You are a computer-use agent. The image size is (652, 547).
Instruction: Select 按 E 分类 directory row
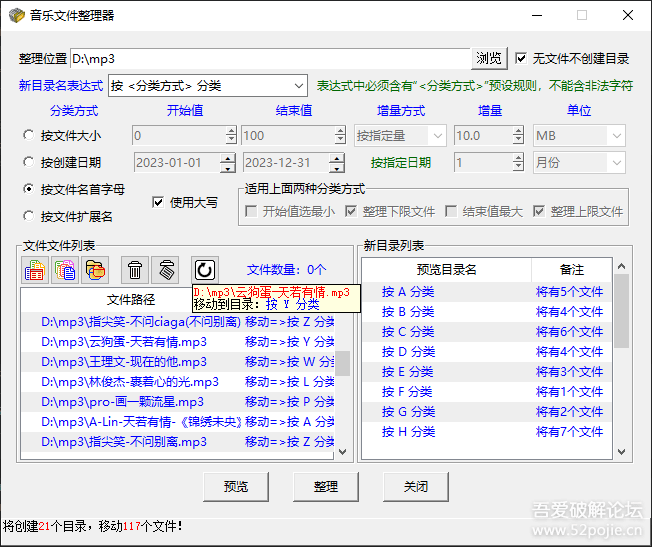pos(487,371)
